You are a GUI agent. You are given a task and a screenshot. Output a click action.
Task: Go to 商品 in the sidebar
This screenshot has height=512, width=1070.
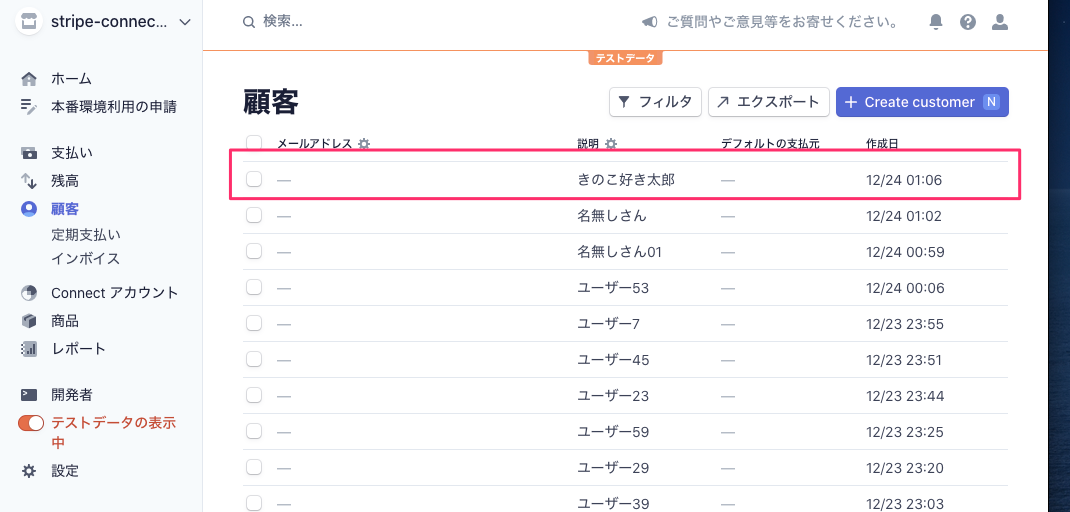tap(65, 321)
